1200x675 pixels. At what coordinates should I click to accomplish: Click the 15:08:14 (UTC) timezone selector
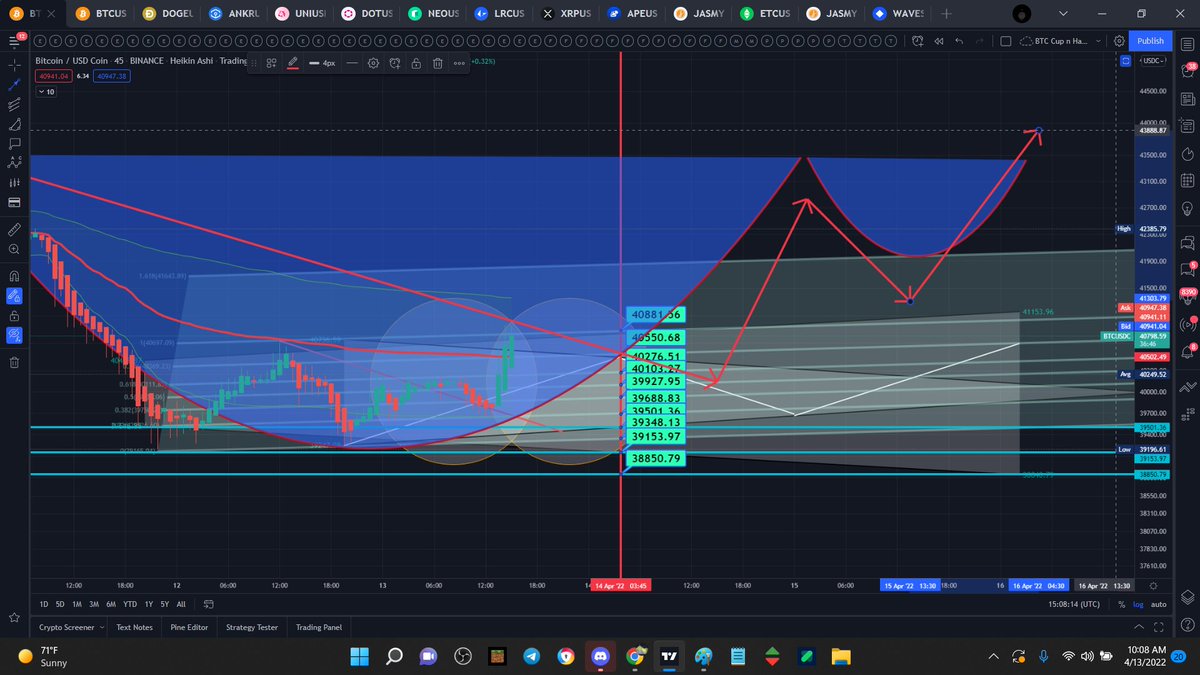pyautogui.click(x=1076, y=604)
